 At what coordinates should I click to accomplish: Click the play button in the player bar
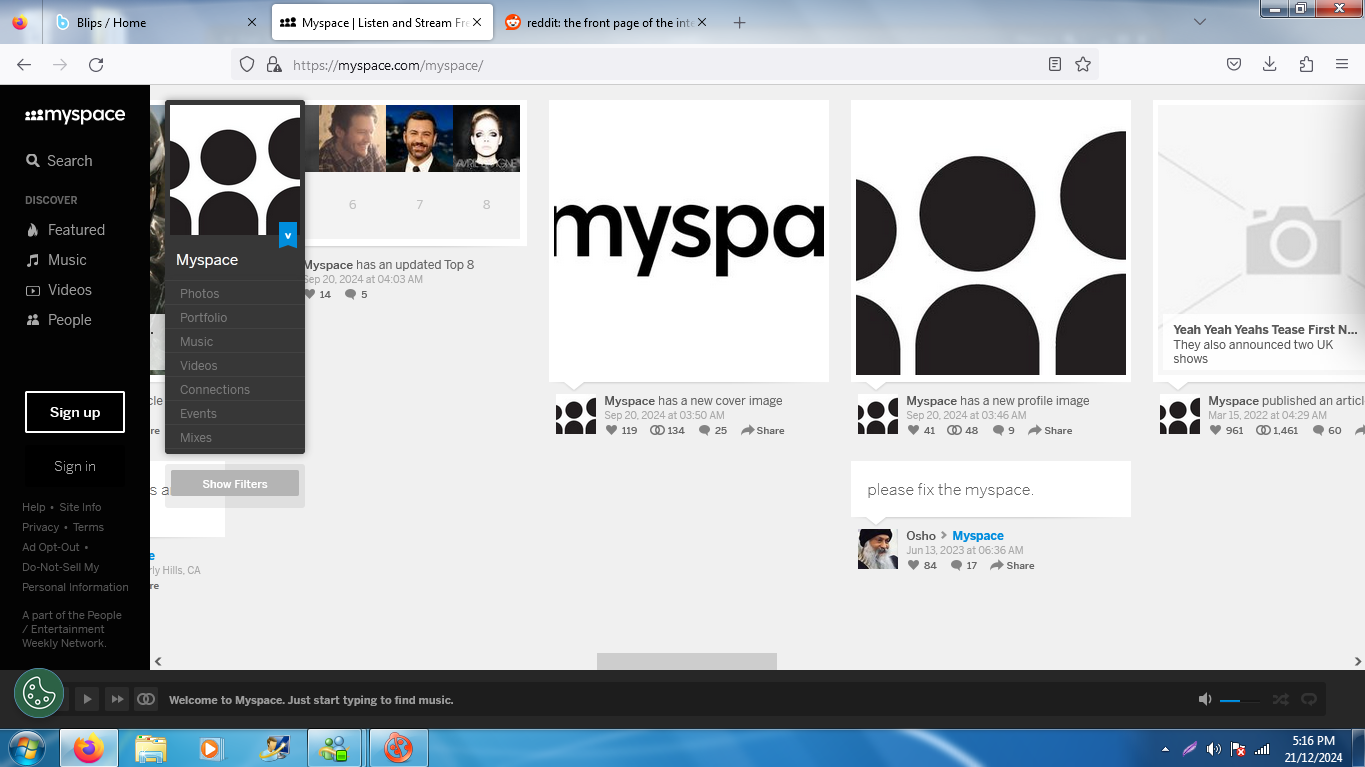tap(87, 699)
